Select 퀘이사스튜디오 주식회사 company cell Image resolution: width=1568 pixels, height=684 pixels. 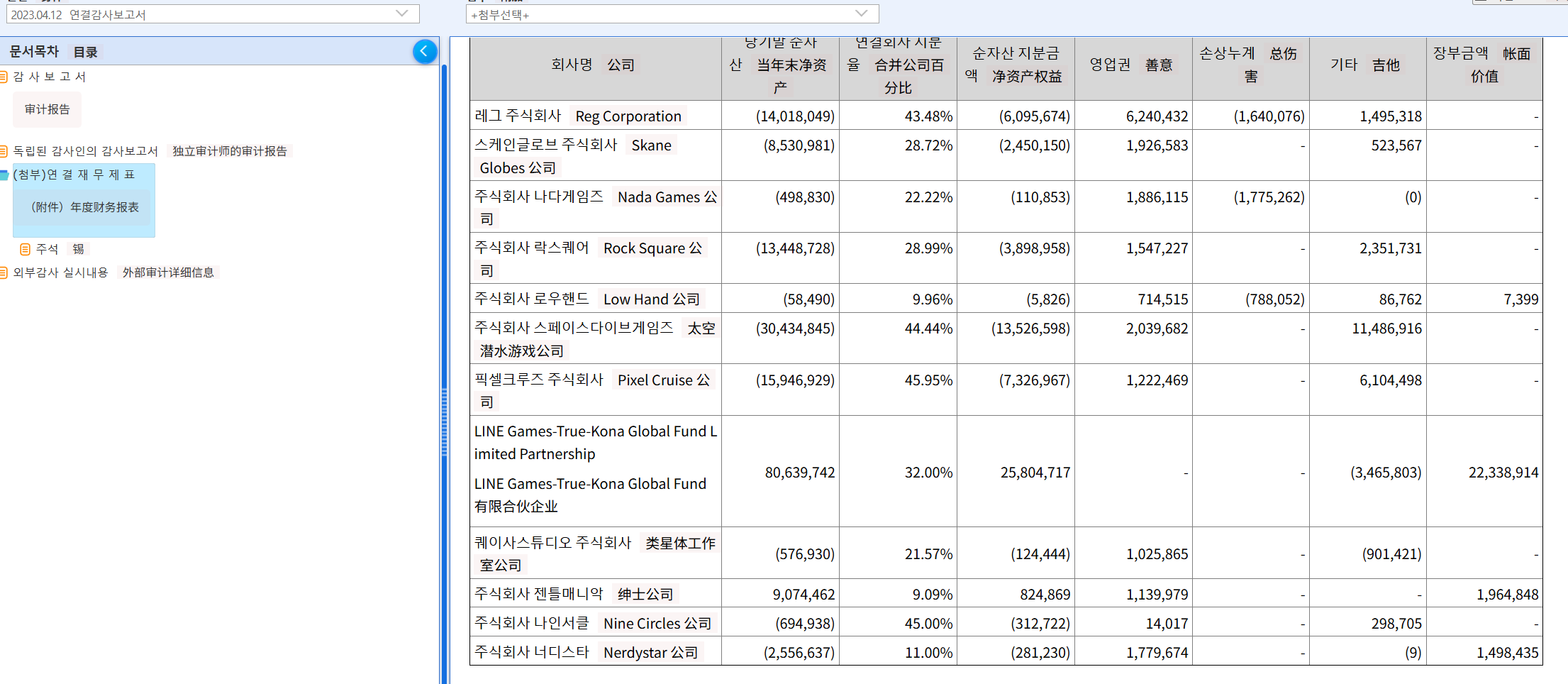pyautogui.click(x=596, y=553)
